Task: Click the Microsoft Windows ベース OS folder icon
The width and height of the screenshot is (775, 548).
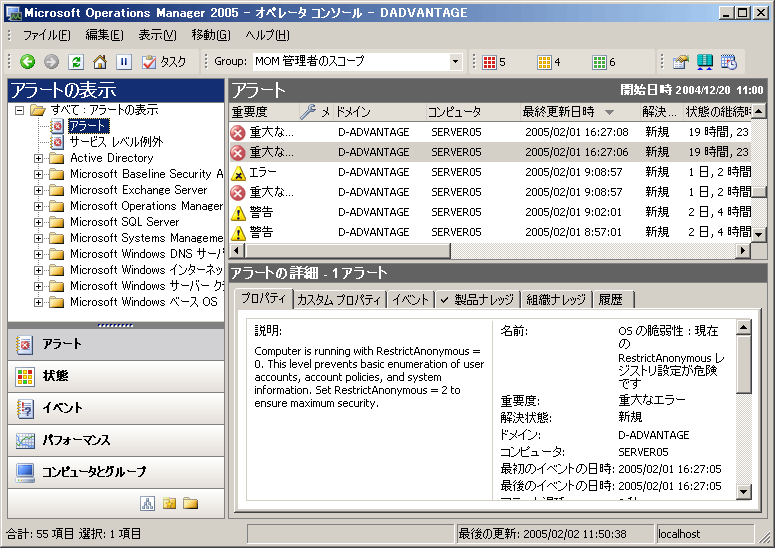Action: coord(56,302)
